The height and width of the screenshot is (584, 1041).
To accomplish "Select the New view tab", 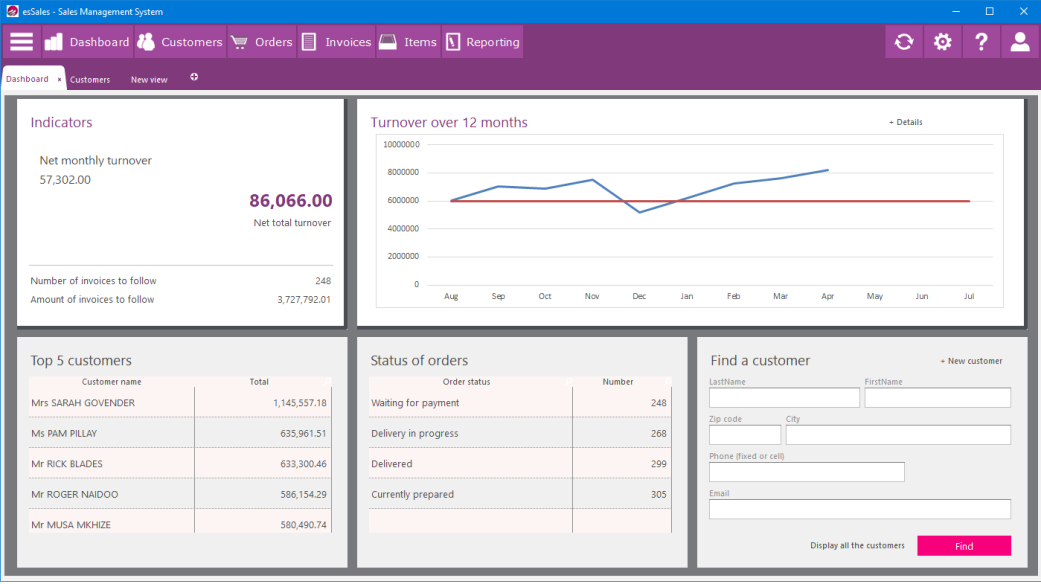I will click(x=148, y=79).
